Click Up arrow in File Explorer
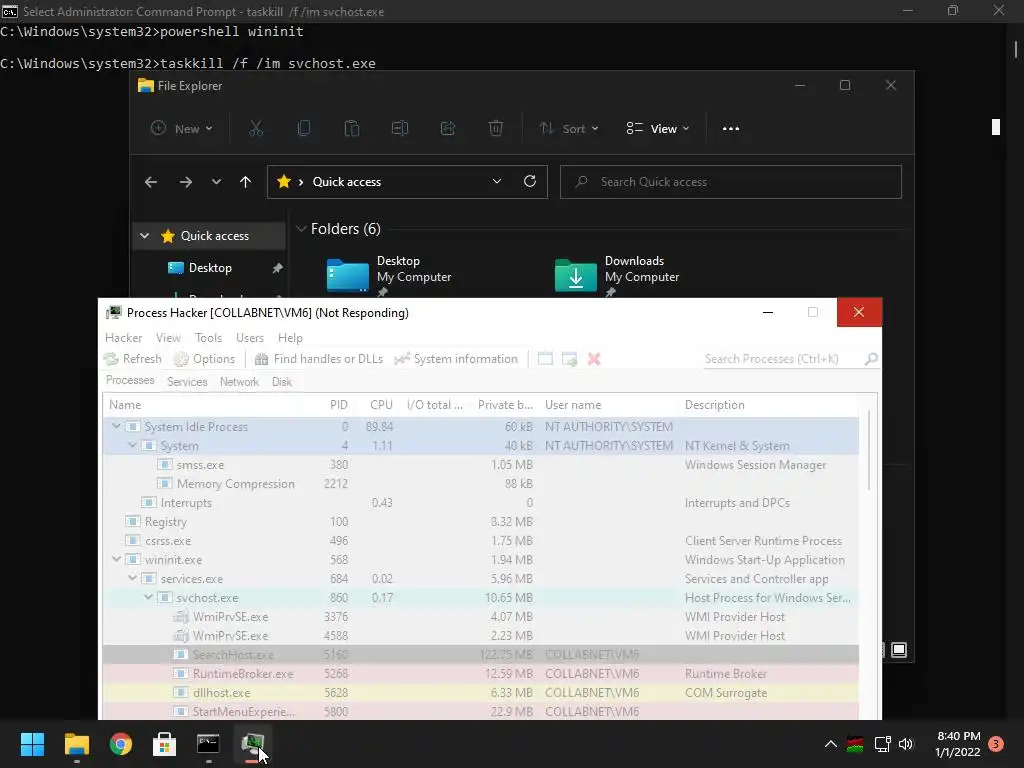 [x=246, y=182]
